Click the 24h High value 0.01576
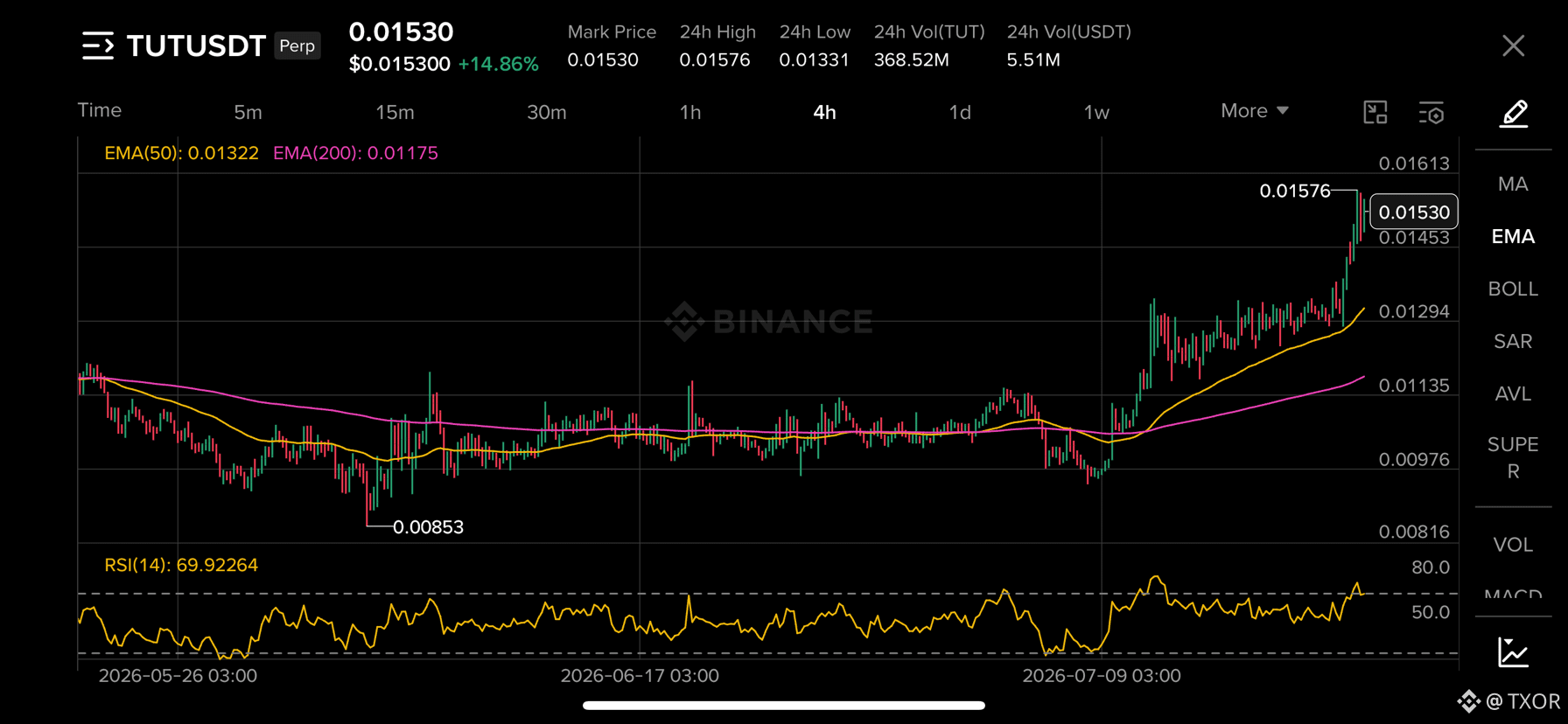Viewport: 1568px width, 724px height. point(715,60)
